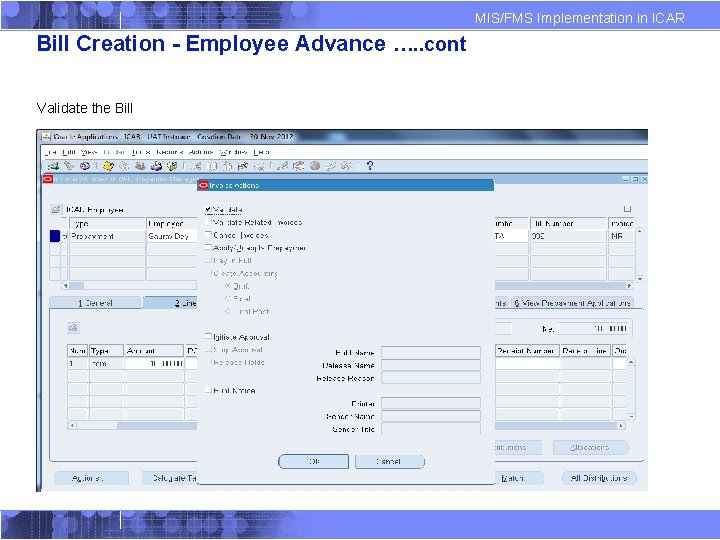Click the Release Reason input field
The image size is (720, 540).
(x=431, y=377)
